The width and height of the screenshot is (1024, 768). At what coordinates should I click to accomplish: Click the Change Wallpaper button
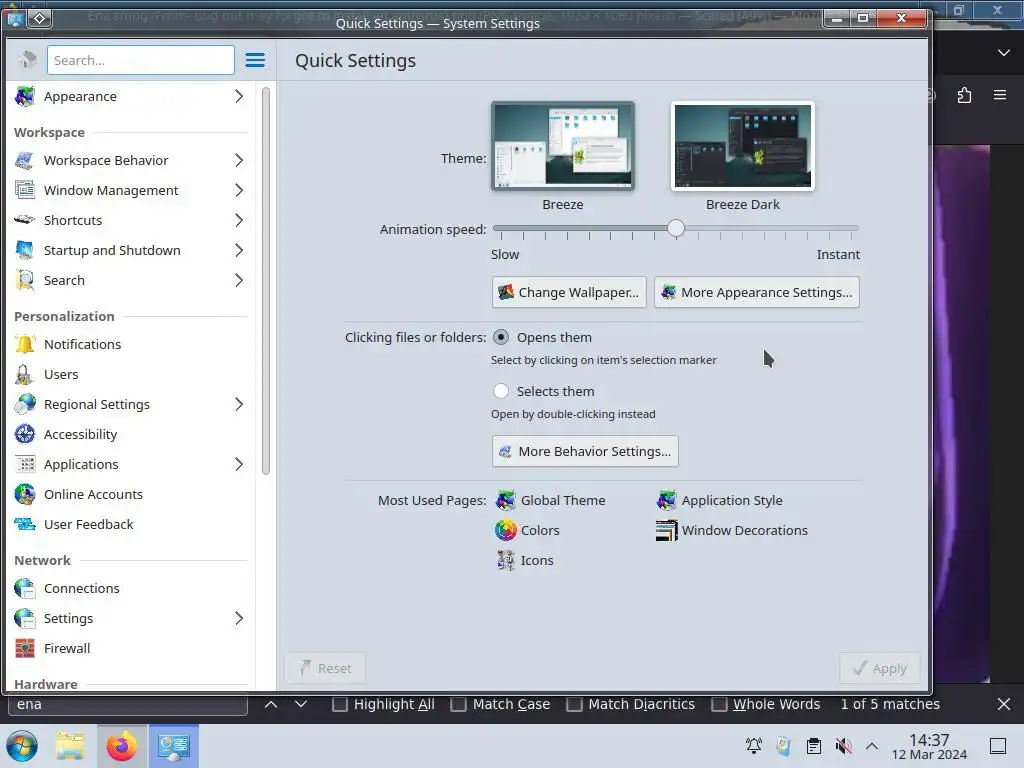click(569, 292)
